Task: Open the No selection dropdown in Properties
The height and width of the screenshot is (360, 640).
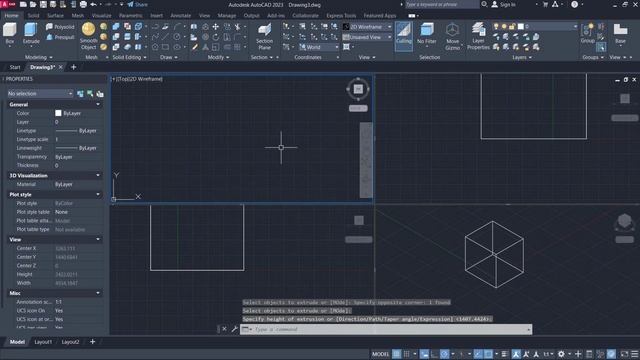Action: [40, 93]
